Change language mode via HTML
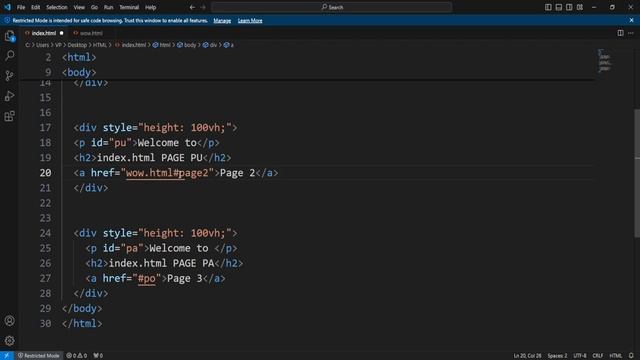 tap(616, 356)
